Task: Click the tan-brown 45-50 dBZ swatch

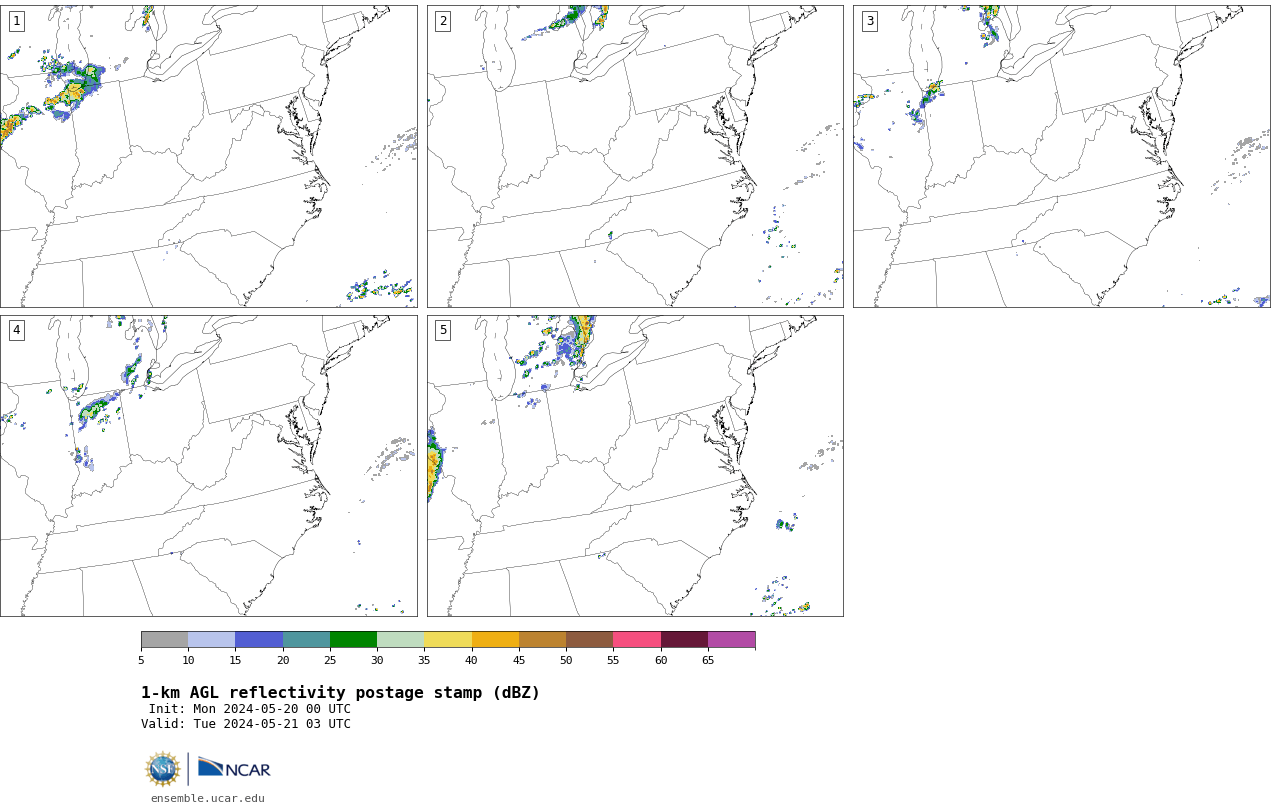Action: (x=542, y=640)
